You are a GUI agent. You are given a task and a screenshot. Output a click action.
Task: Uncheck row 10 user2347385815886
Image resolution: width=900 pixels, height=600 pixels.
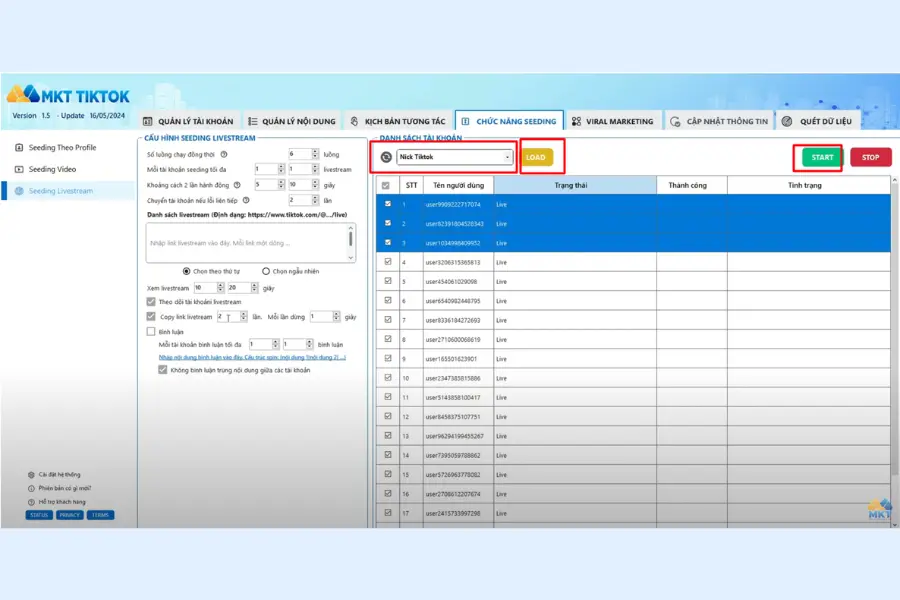coord(388,378)
